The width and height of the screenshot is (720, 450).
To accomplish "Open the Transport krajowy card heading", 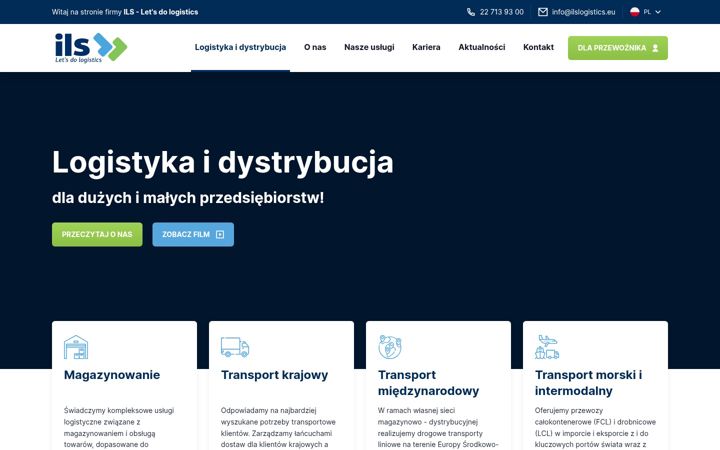I will [x=275, y=375].
